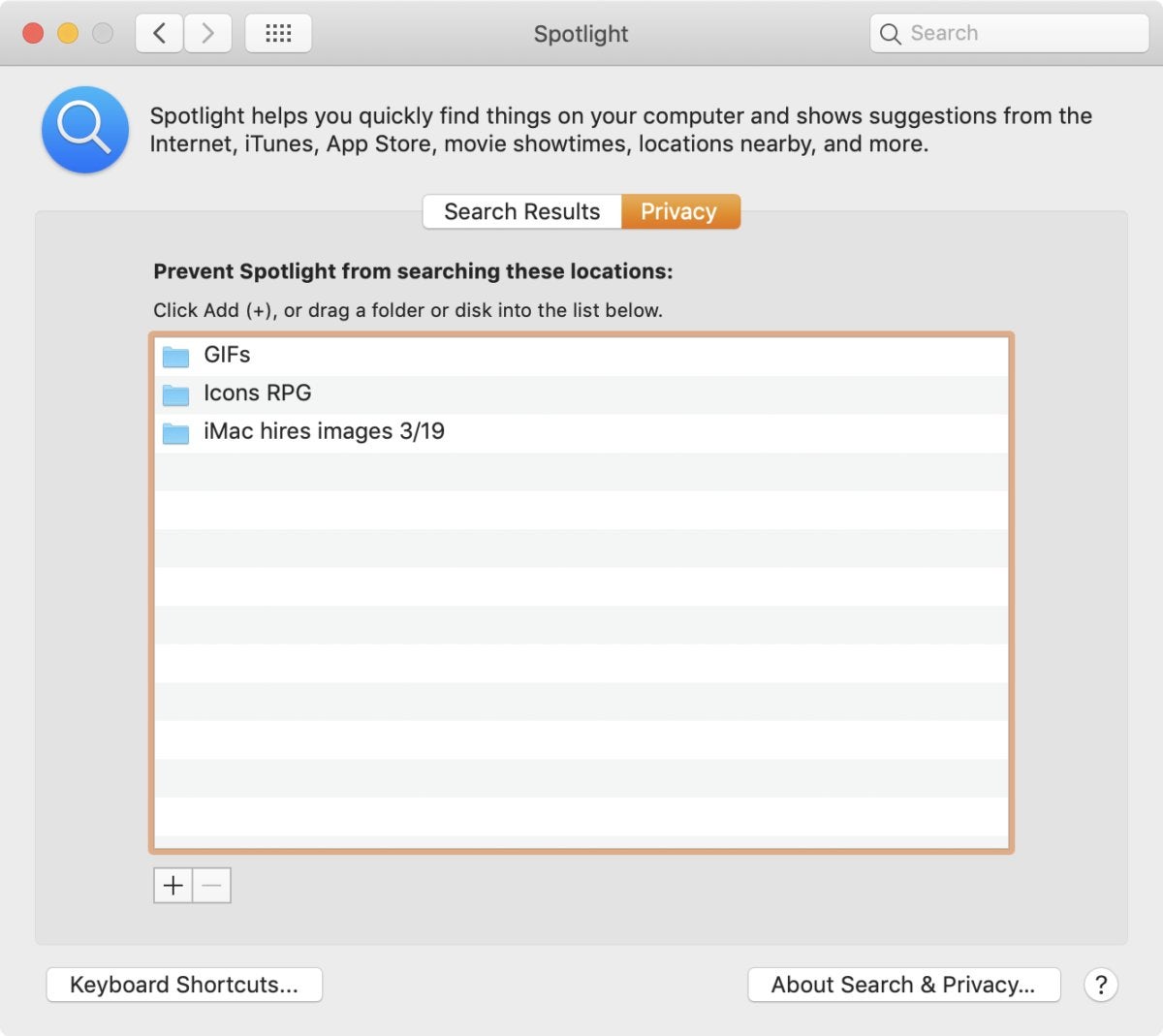Click the iMac hires images folder icon

click(175, 433)
